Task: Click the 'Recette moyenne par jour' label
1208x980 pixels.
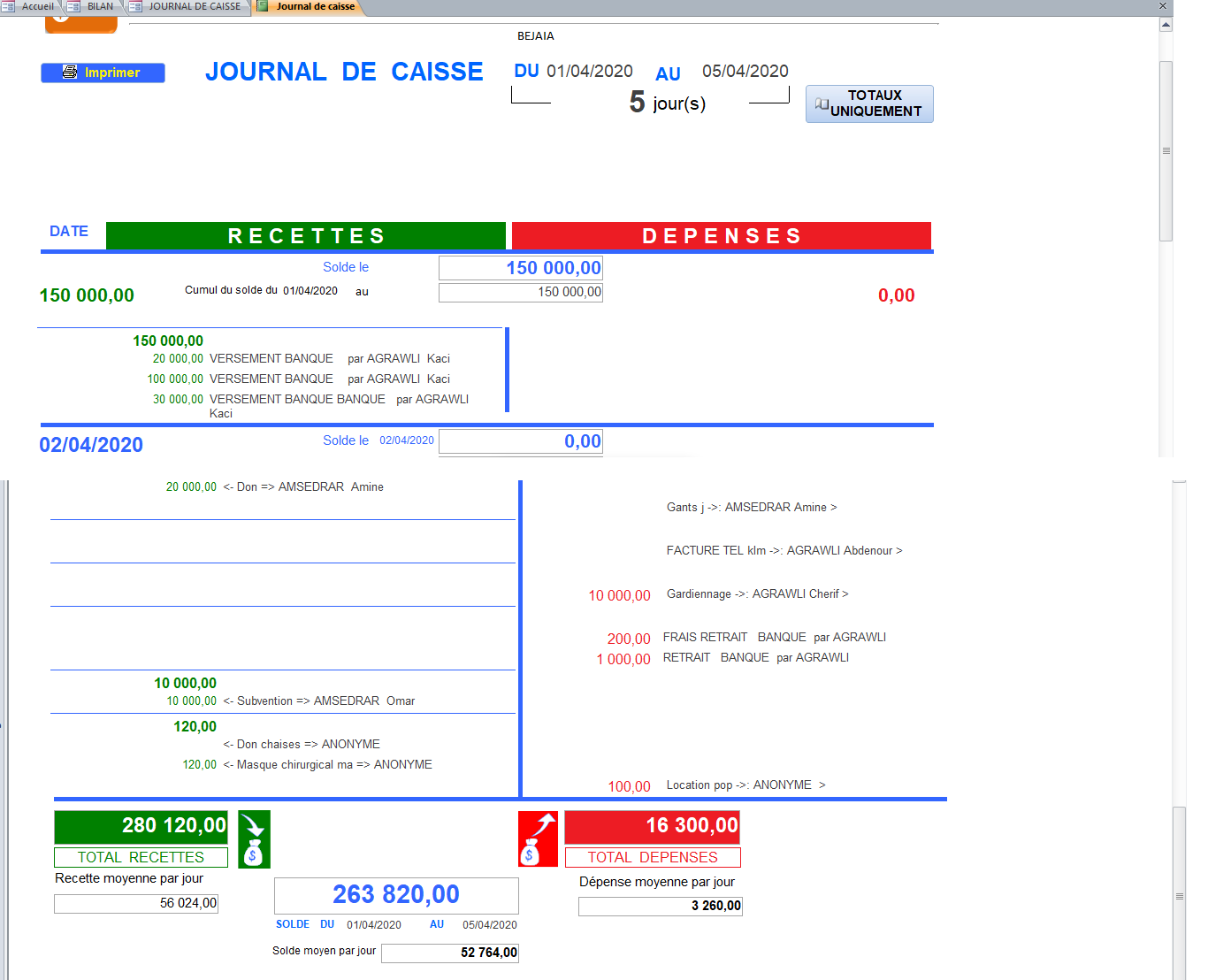Action: pyautogui.click(x=129, y=878)
